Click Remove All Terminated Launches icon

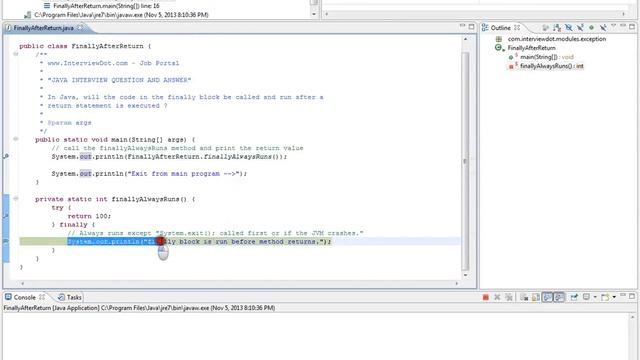tap(509, 297)
